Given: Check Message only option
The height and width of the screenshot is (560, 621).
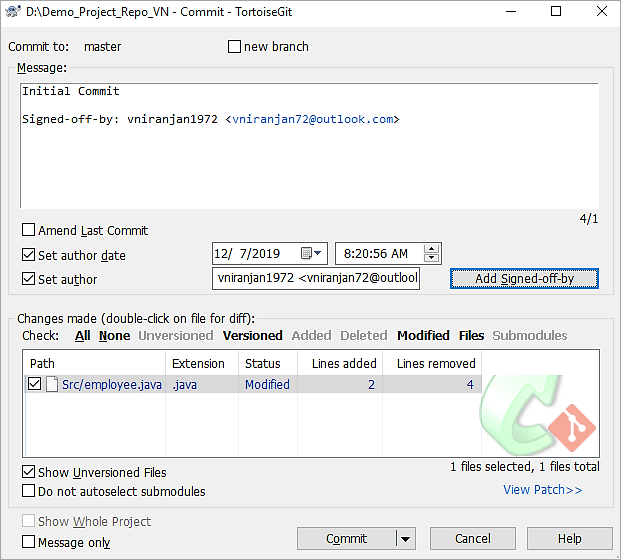Looking at the screenshot, I should (29, 541).
